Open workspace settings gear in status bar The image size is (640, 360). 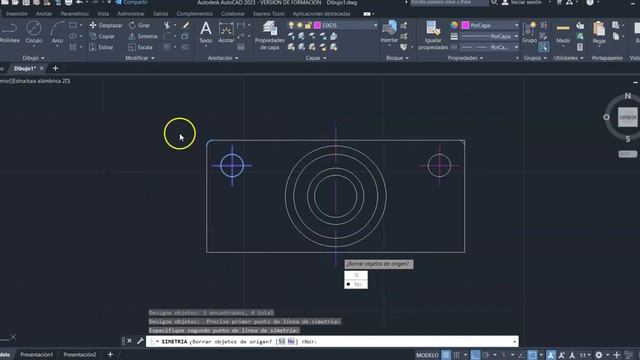[x=599, y=355]
